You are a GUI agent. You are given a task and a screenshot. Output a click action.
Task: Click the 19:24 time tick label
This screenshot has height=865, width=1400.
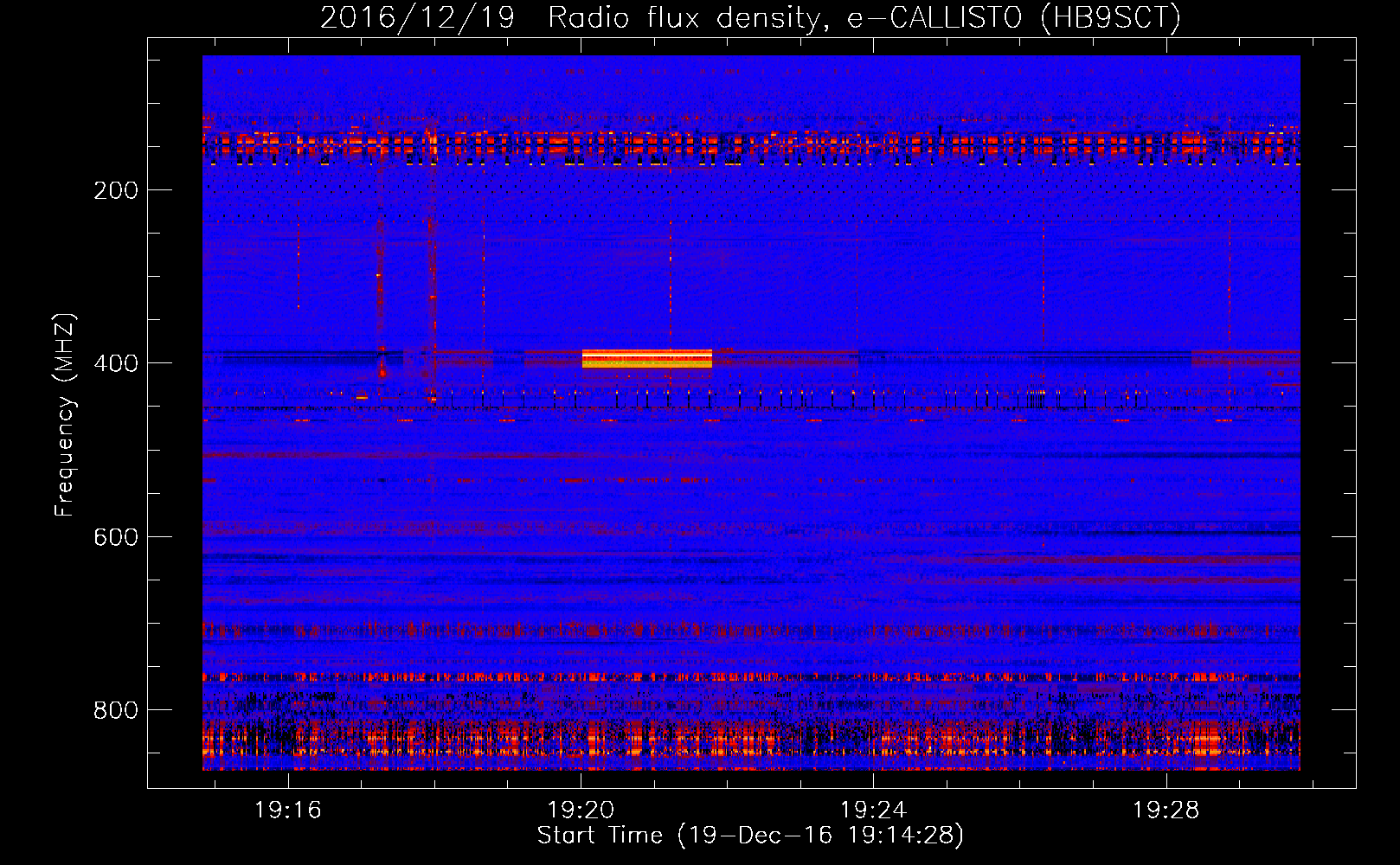click(x=874, y=811)
